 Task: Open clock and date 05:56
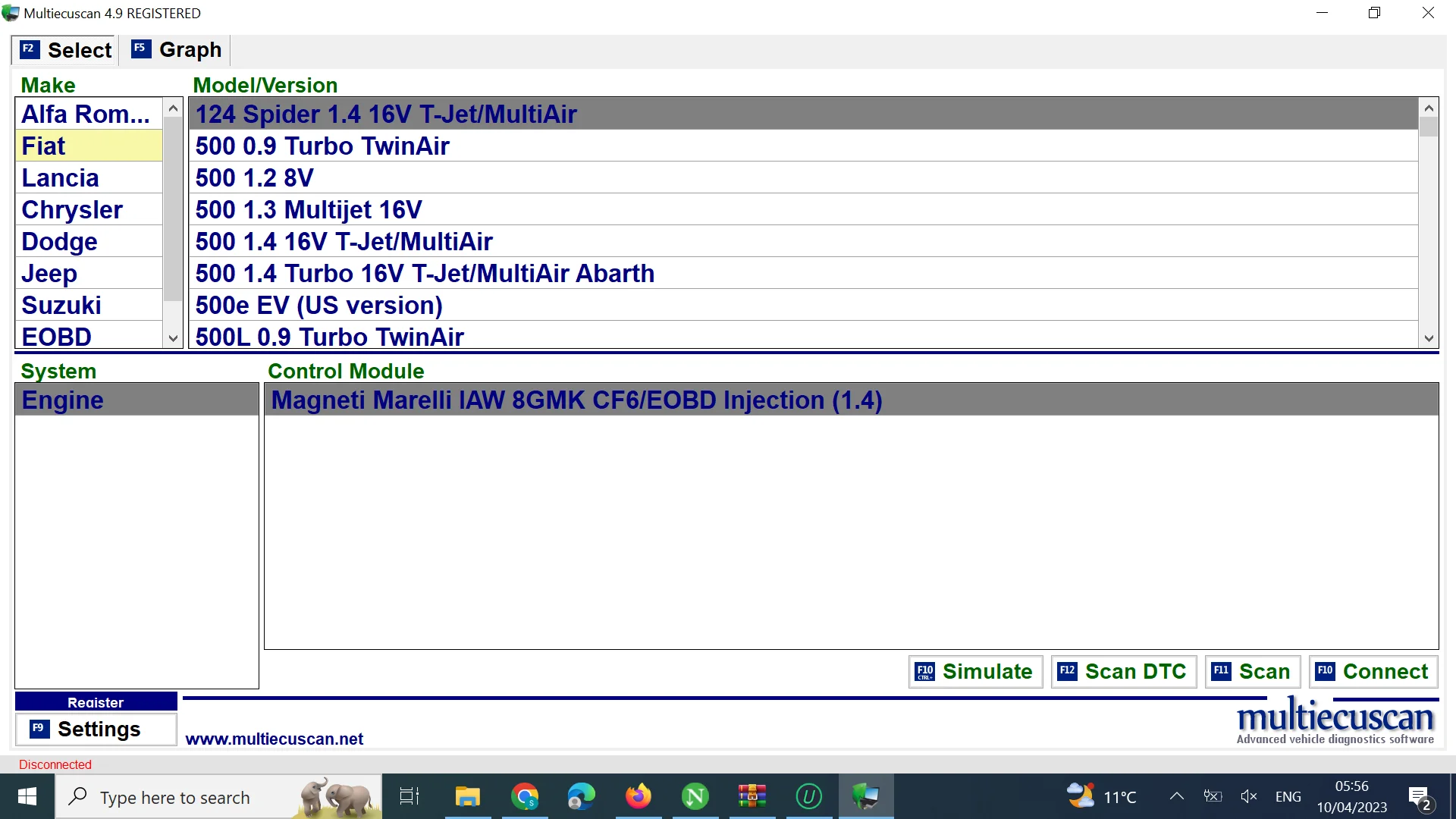[1352, 796]
